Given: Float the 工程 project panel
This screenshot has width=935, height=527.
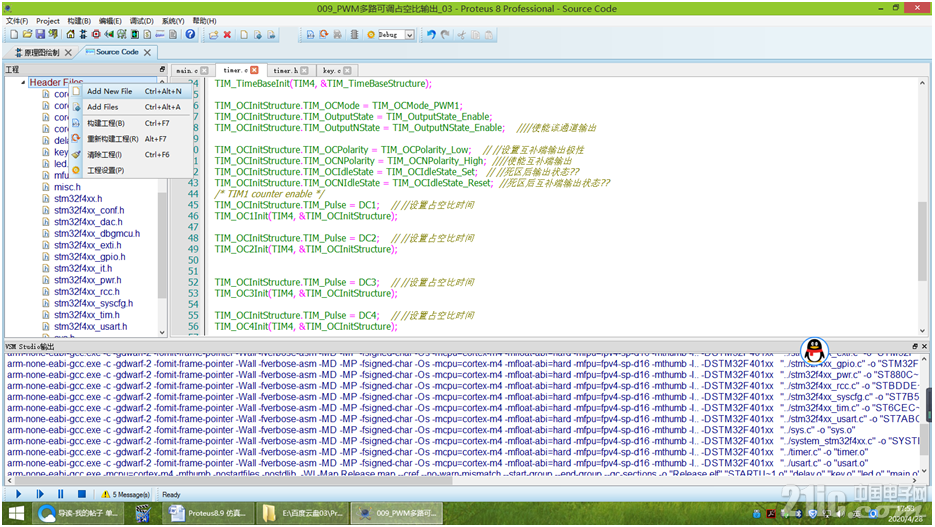Looking at the screenshot, I should point(162,69).
